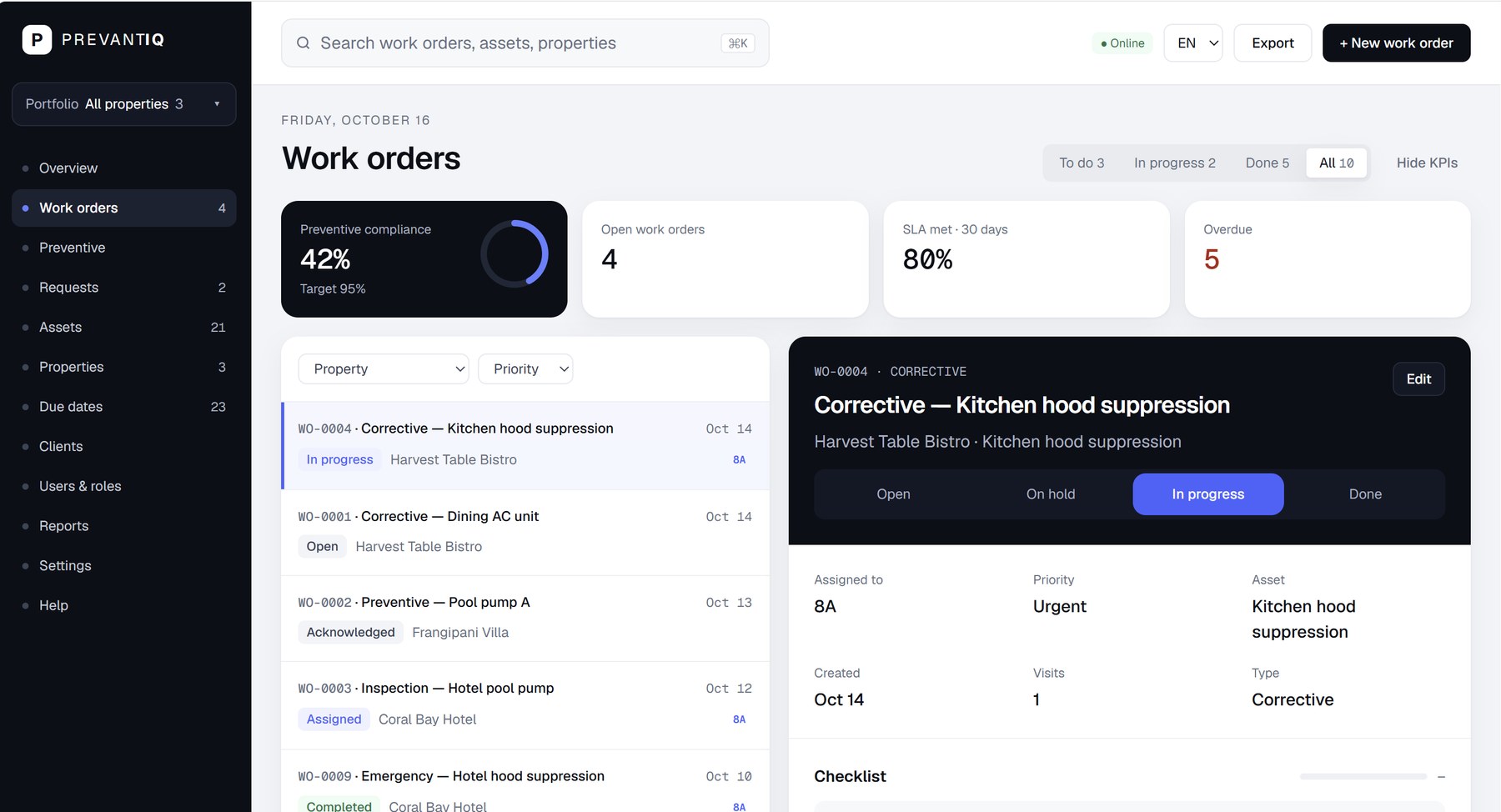
Task: Click the checklist collapse dash icon
Action: click(x=1441, y=776)
